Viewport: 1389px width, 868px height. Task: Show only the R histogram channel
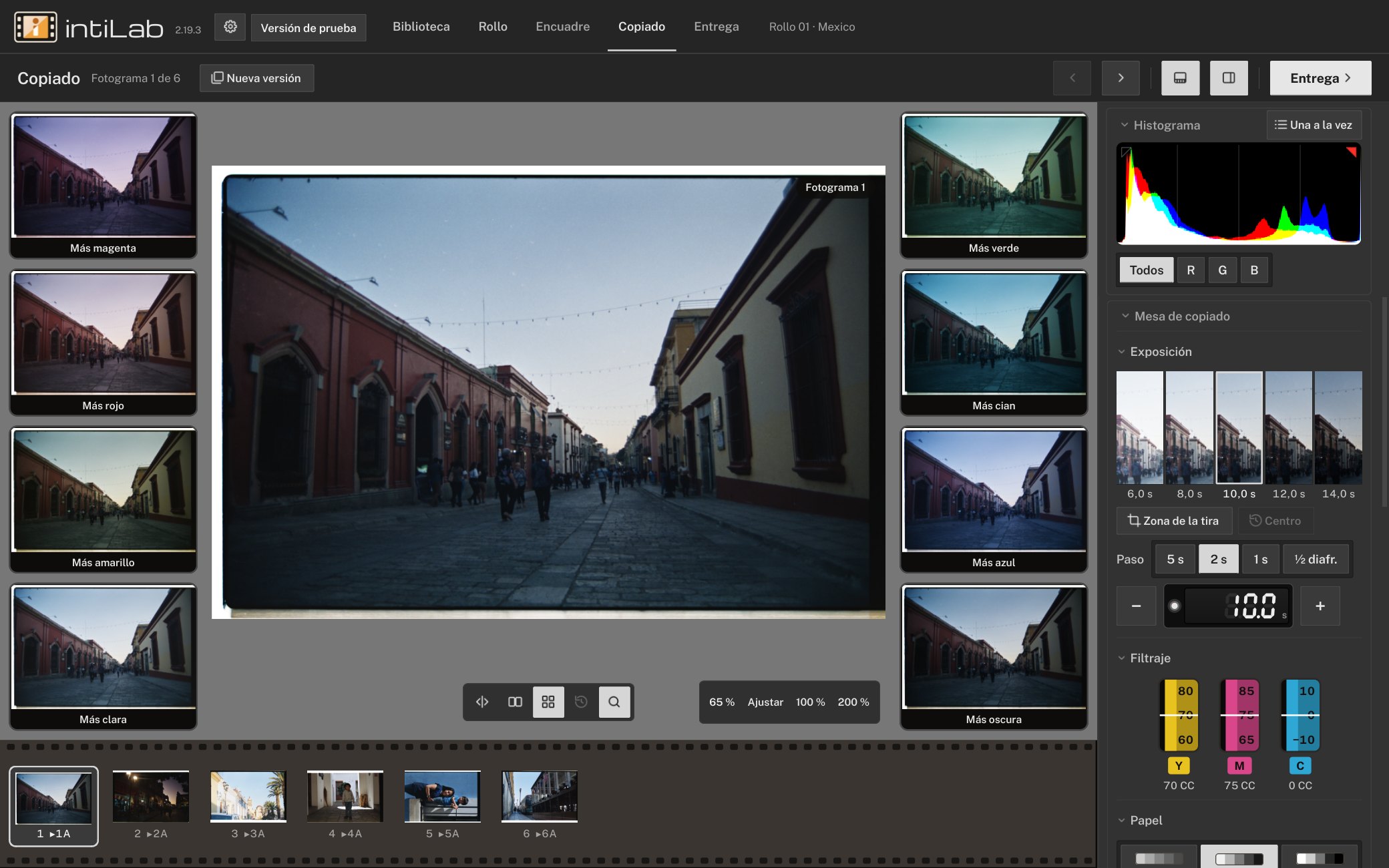(x=1191, y=270)
